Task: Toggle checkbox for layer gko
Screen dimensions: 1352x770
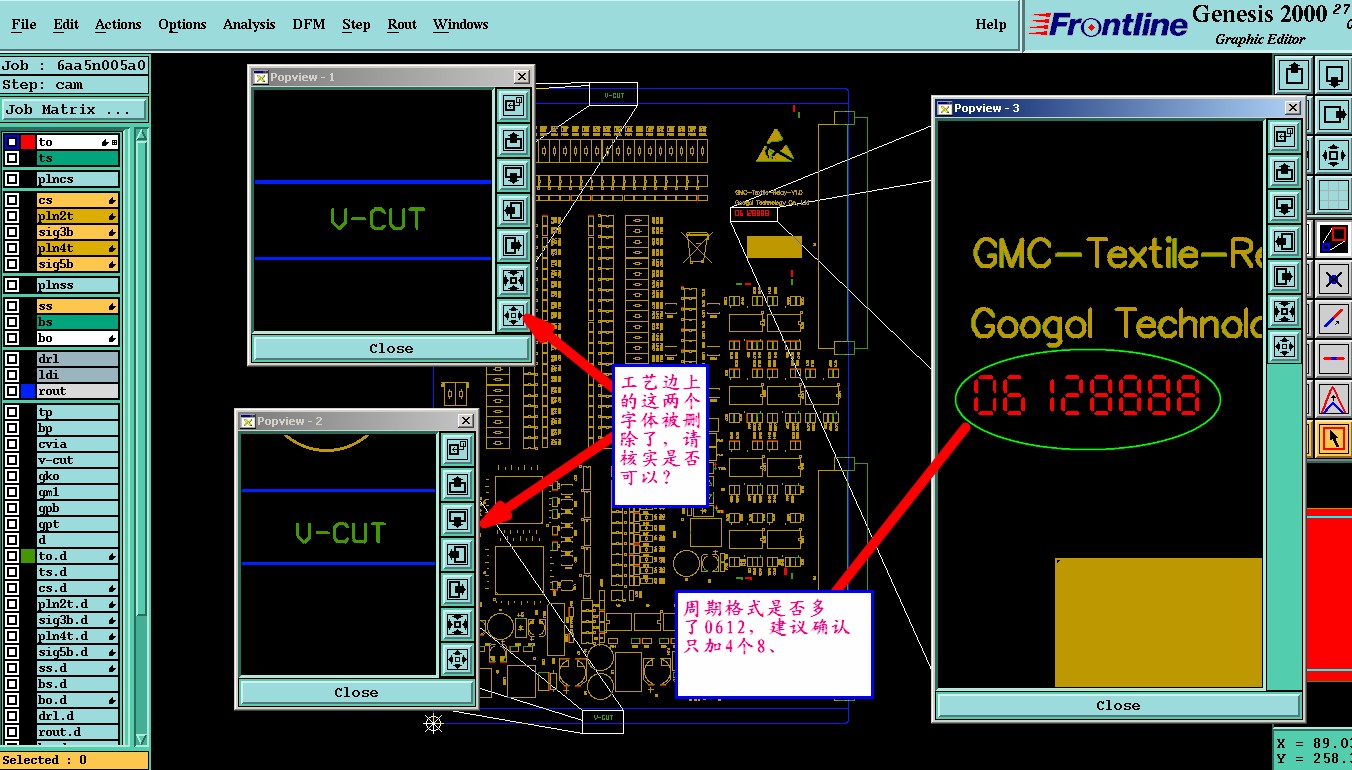Action: tap(12, 476)
